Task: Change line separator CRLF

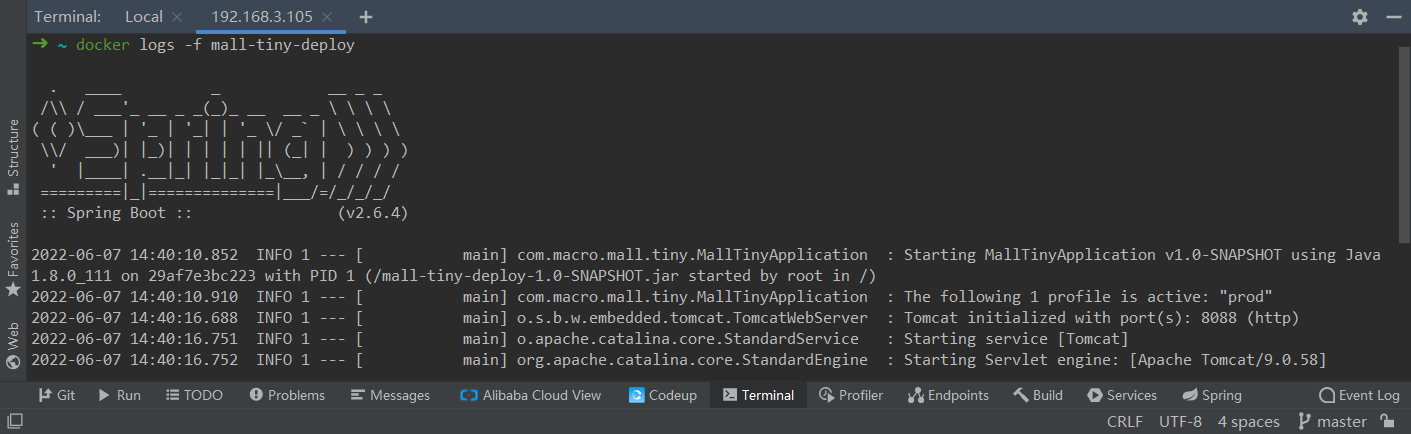Action: click(1125, 422)
